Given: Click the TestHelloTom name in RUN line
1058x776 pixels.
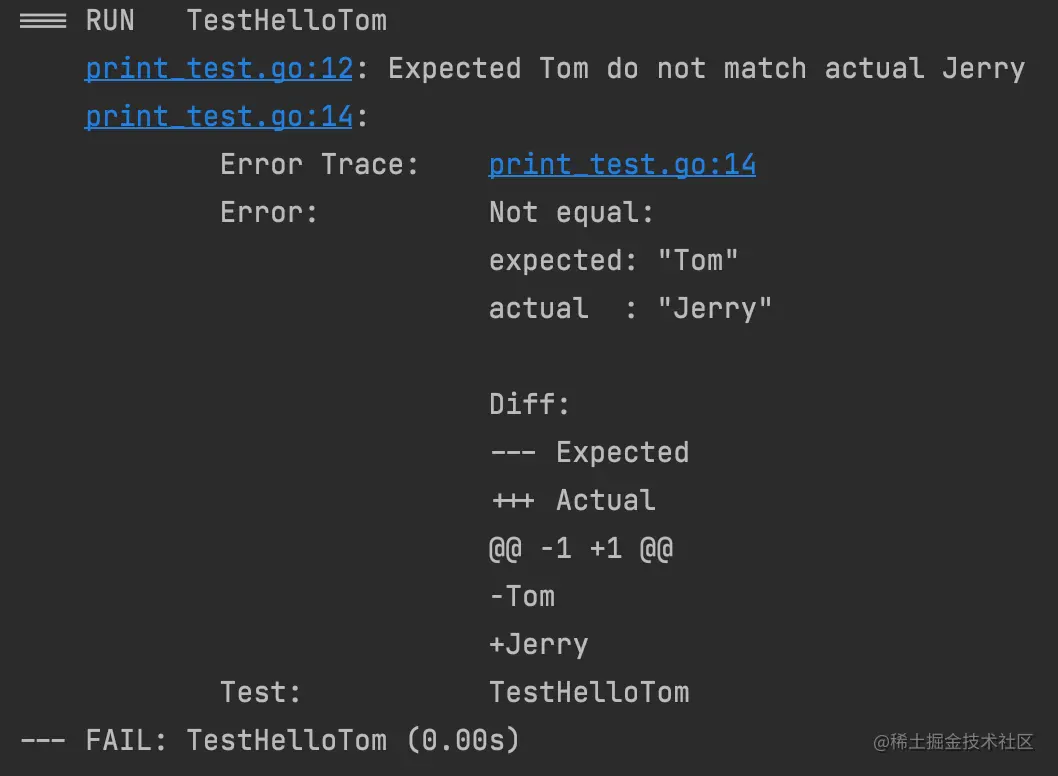Looking at the screenshot, I should (286, 21).
